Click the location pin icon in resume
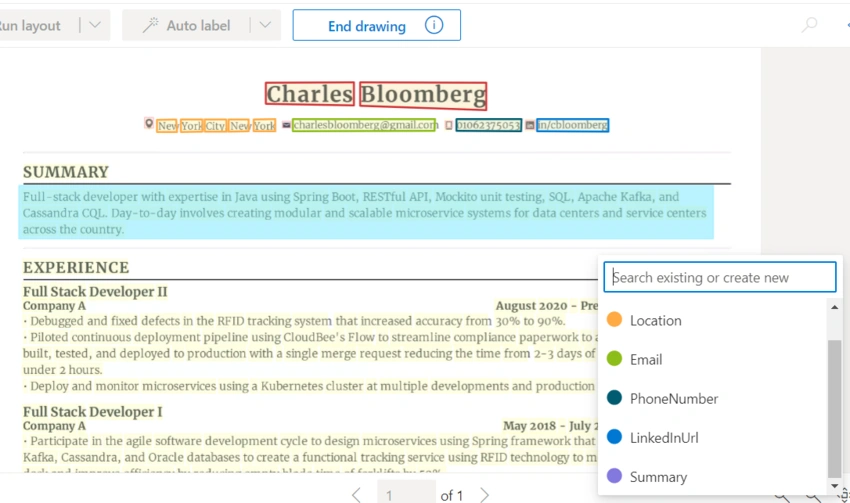 tap(149, 124)
